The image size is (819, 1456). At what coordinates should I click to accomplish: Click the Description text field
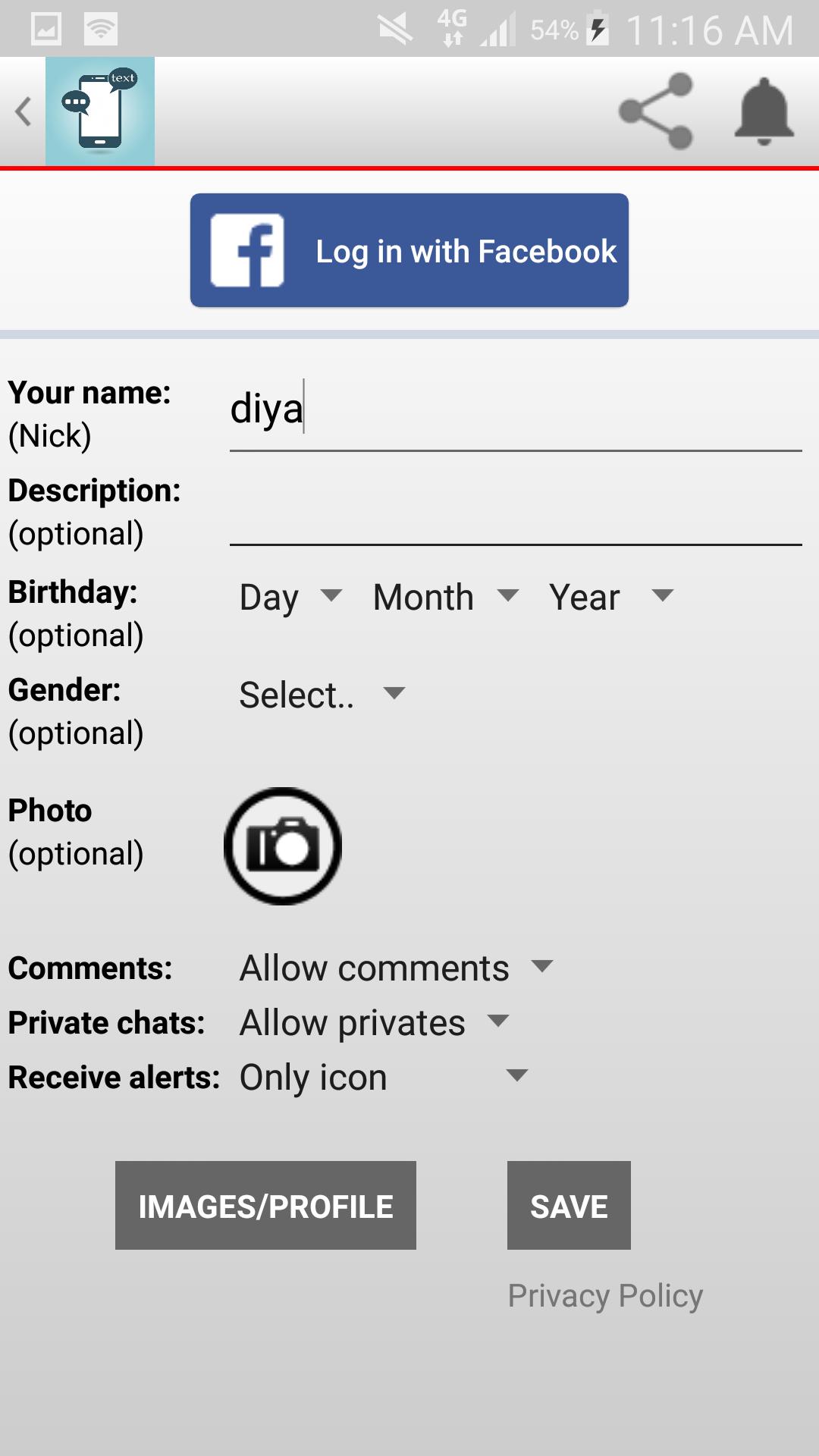[x=516, y=517]
